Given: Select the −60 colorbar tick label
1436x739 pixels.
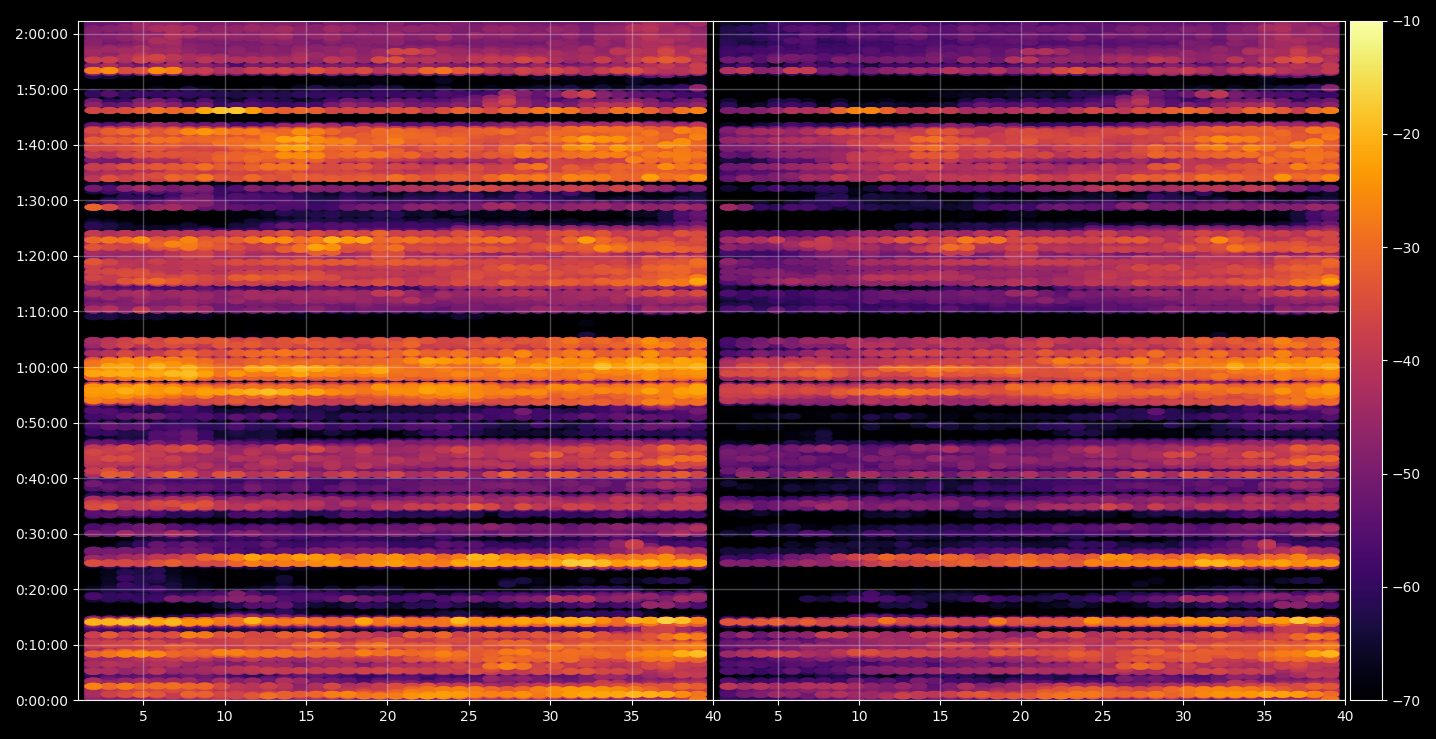Looking at the screenshot, I should tap(1406, 587).
